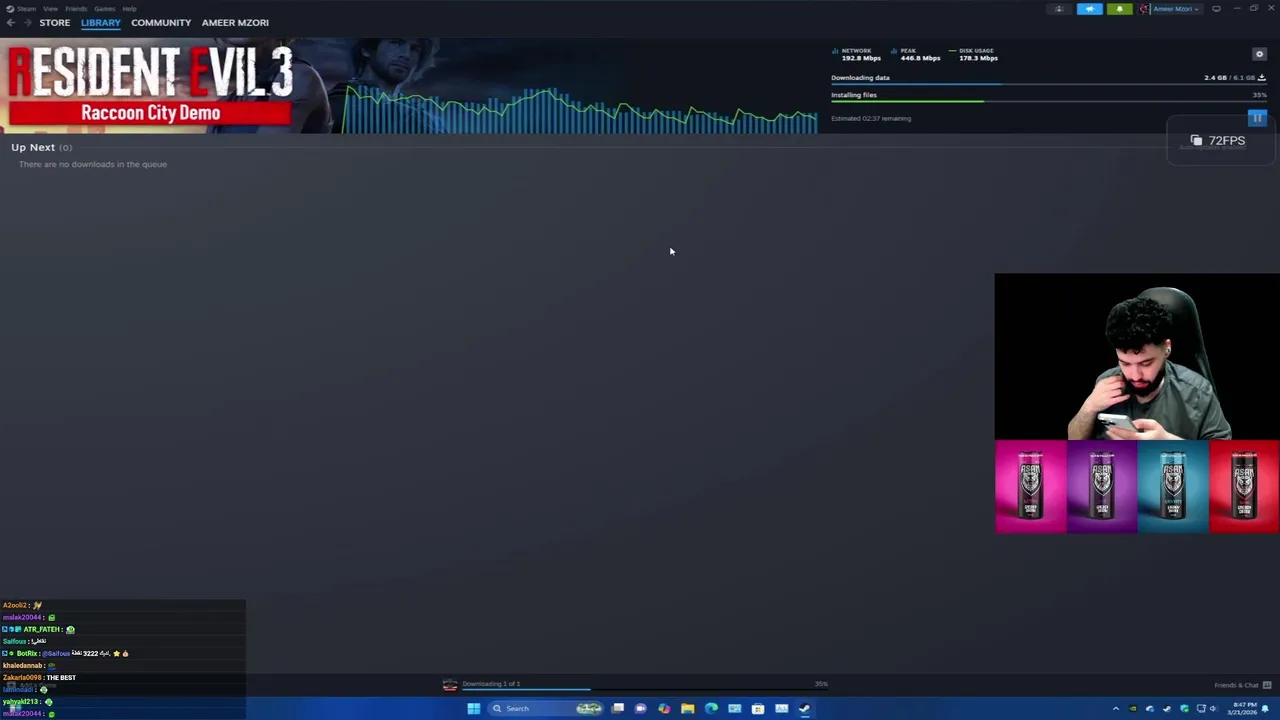Image resolution: width=1280 pixels, height=720 pixels.
Task: Click the friends icon button in the top bar
Action: click(1059, 9)
